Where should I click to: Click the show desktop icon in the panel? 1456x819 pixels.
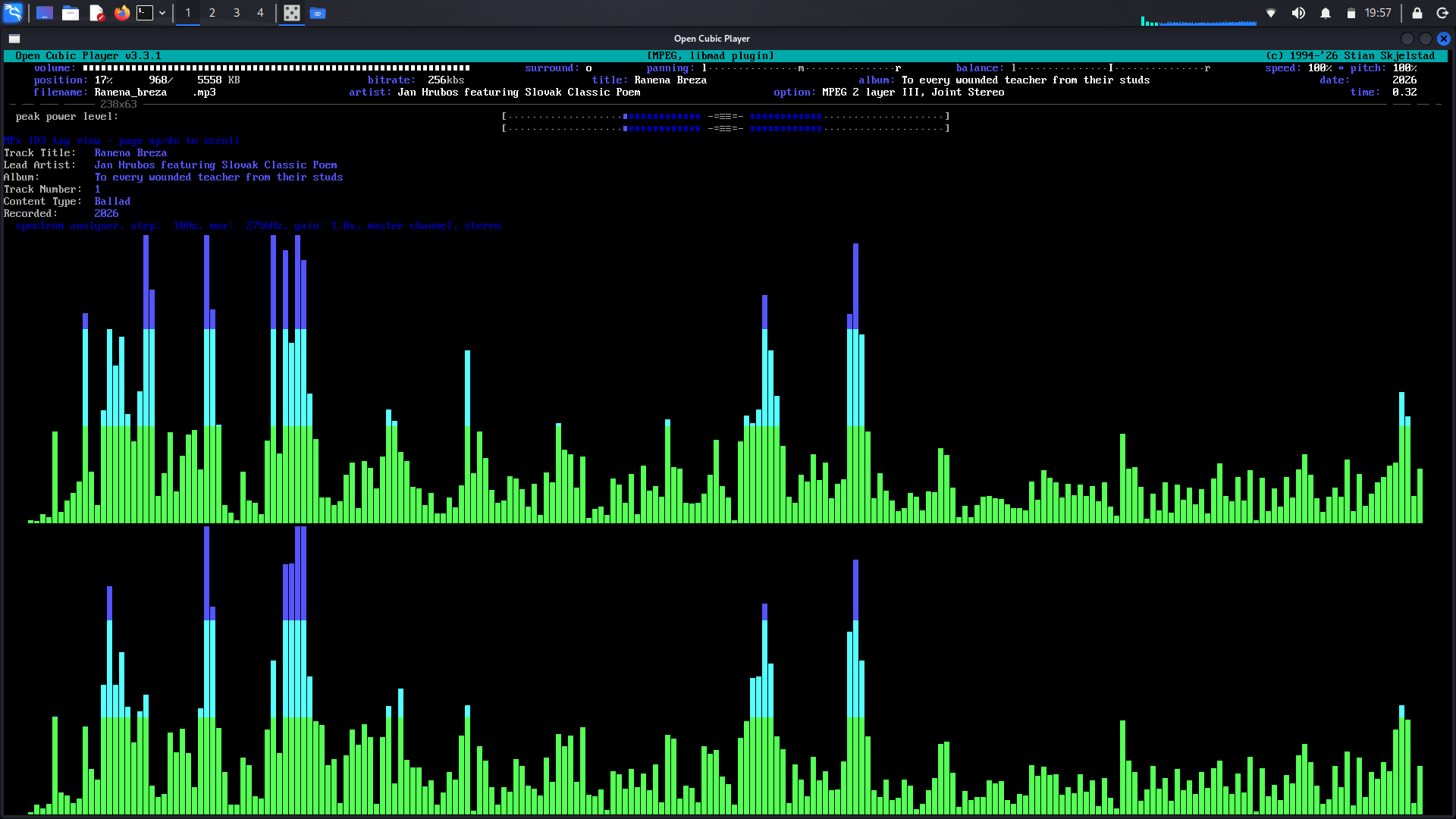(45, 13)
